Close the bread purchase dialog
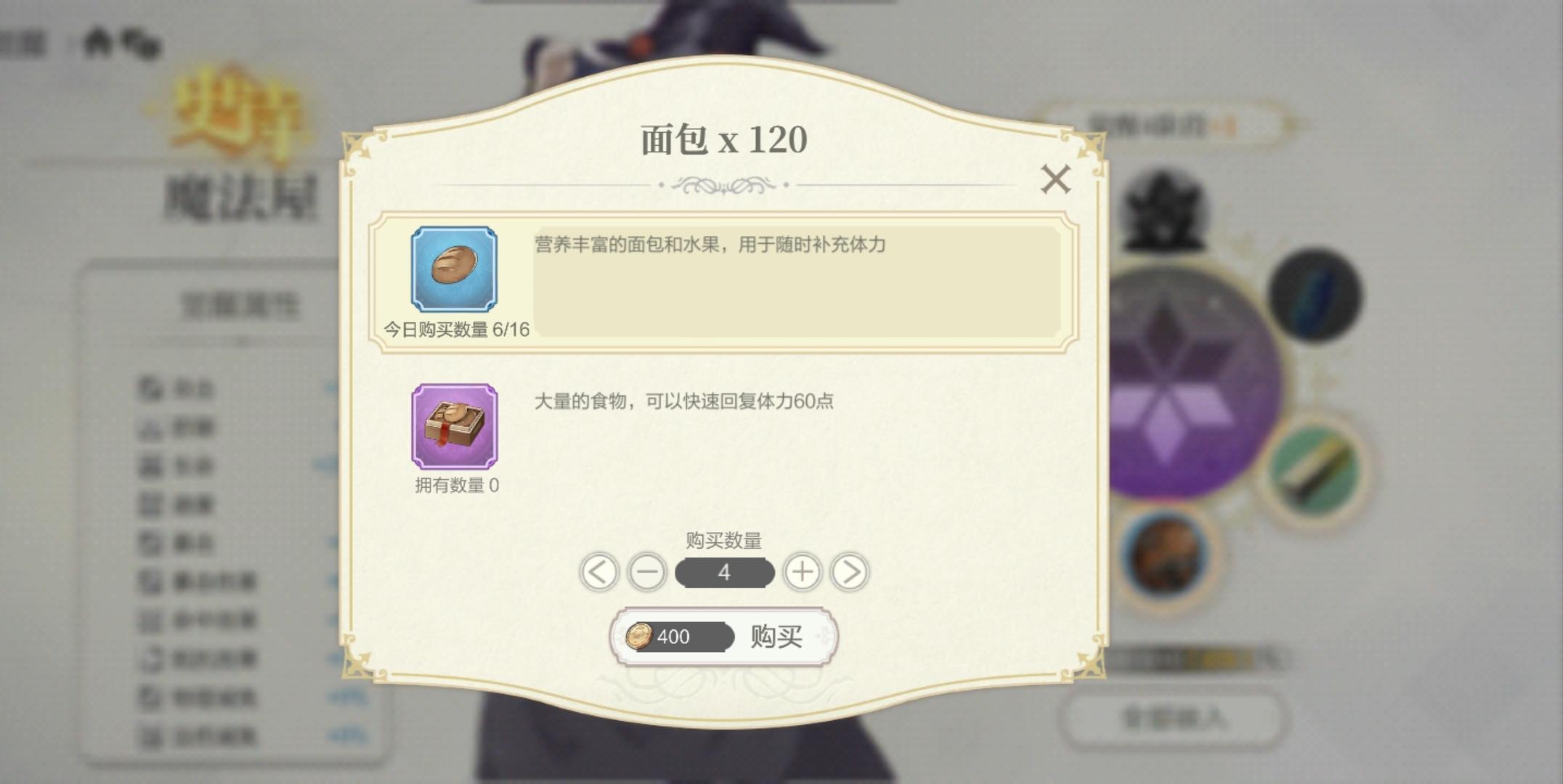Screen dimensions: 1563x784 [x=1055, y=179]
